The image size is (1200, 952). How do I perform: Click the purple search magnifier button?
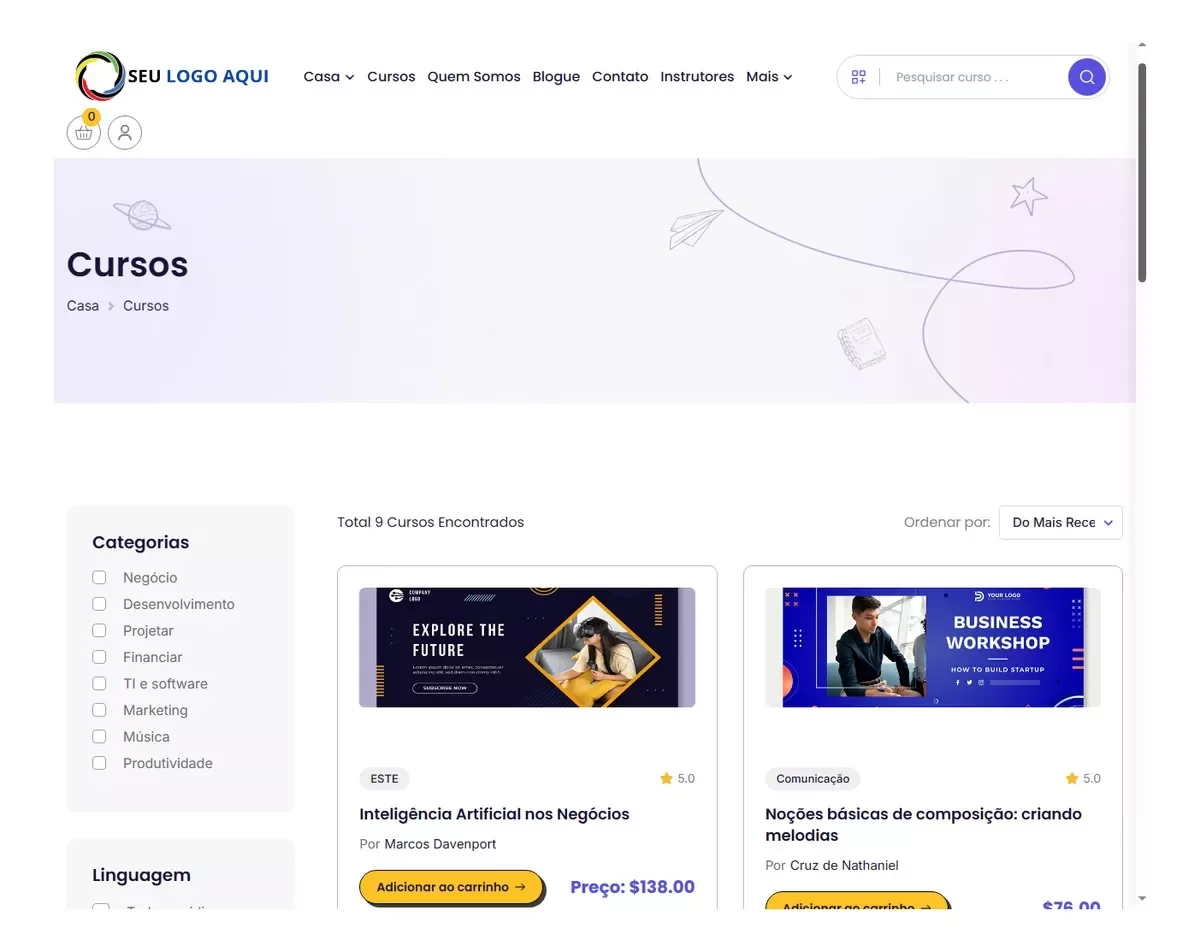coord(1087,77)
